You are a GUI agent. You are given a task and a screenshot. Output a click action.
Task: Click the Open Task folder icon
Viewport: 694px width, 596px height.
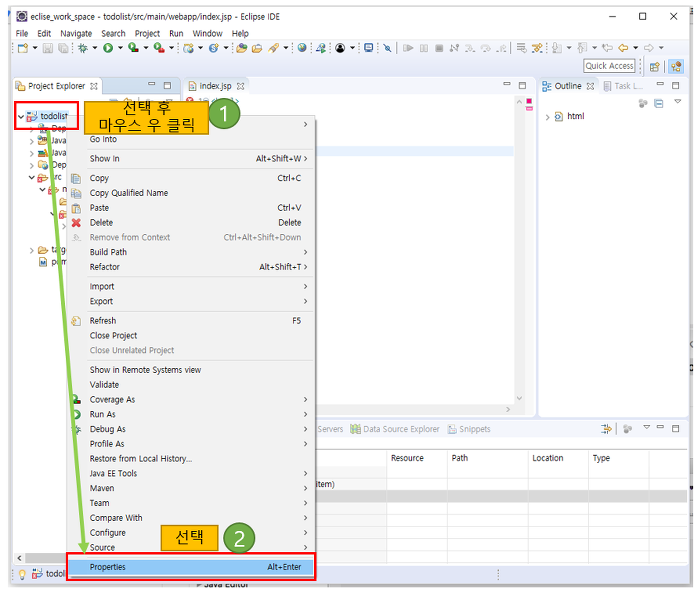(257, 48)
